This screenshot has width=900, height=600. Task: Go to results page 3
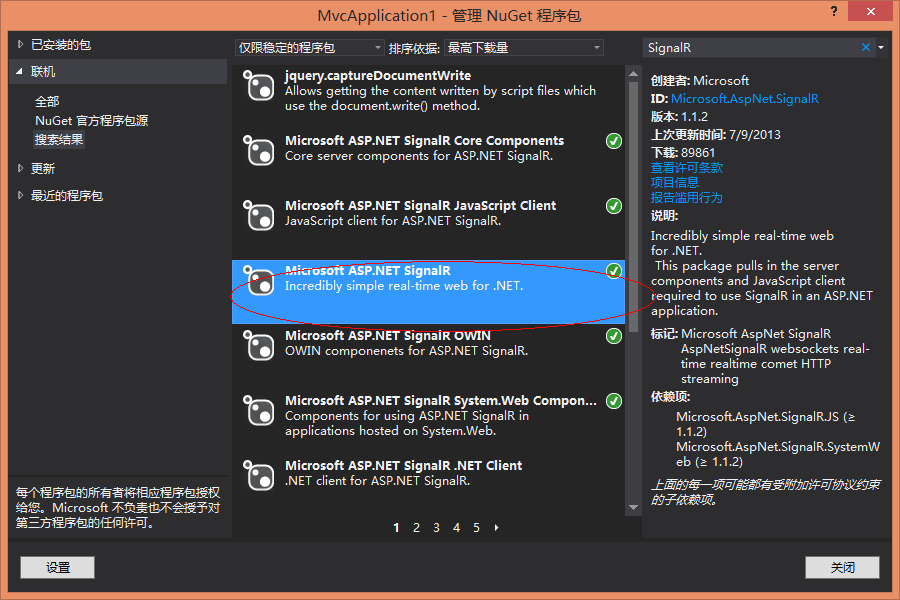(x=436, y=528)
